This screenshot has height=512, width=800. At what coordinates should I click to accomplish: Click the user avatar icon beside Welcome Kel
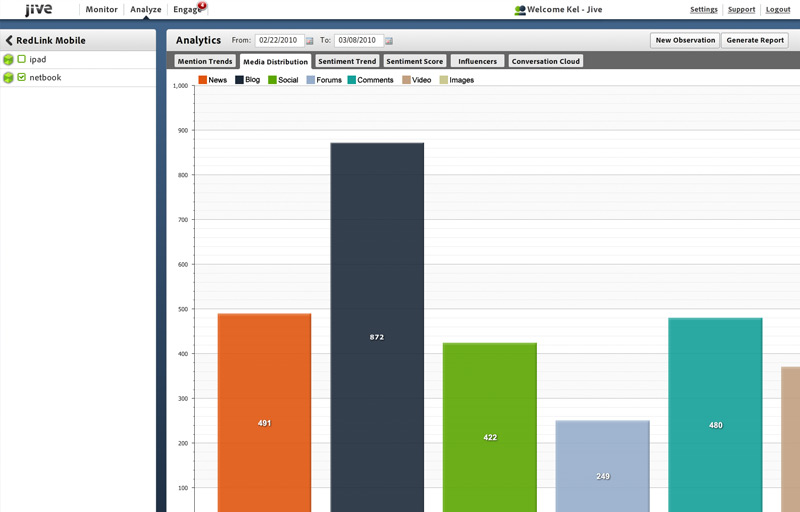click(x=520, y=10)
